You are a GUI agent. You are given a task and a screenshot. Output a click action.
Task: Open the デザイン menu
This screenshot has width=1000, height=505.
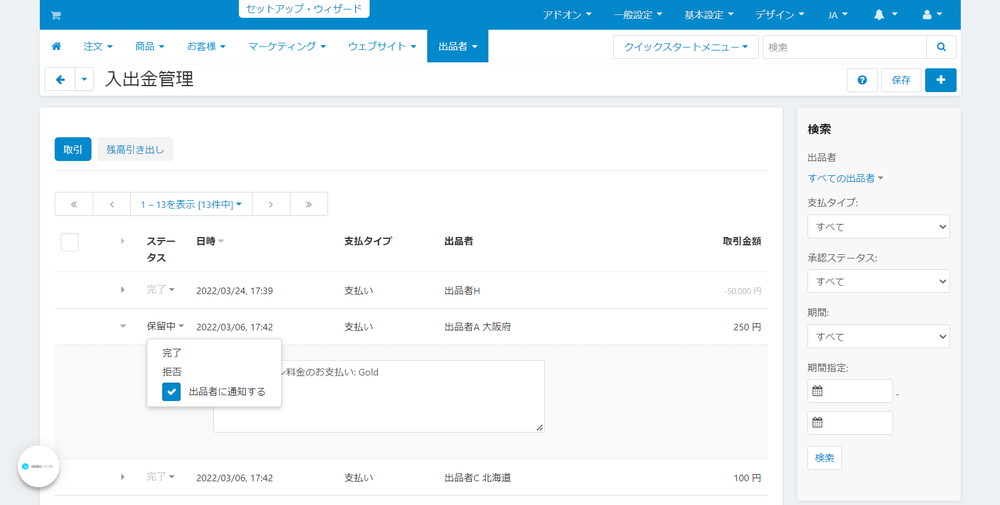coord(779,15)
